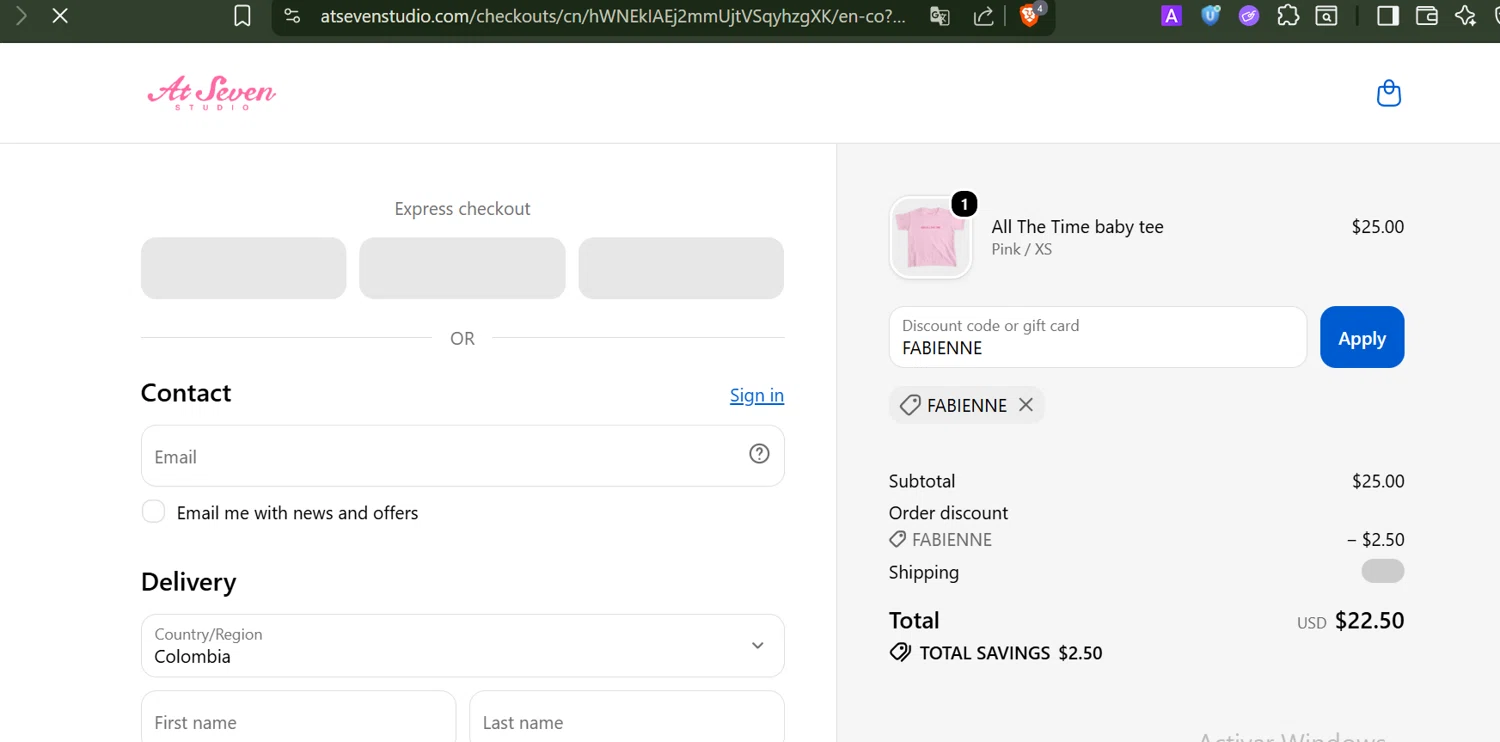
Task: Click the atsevenstudio.com URL in the address bar
Action: tap(613, 16)
